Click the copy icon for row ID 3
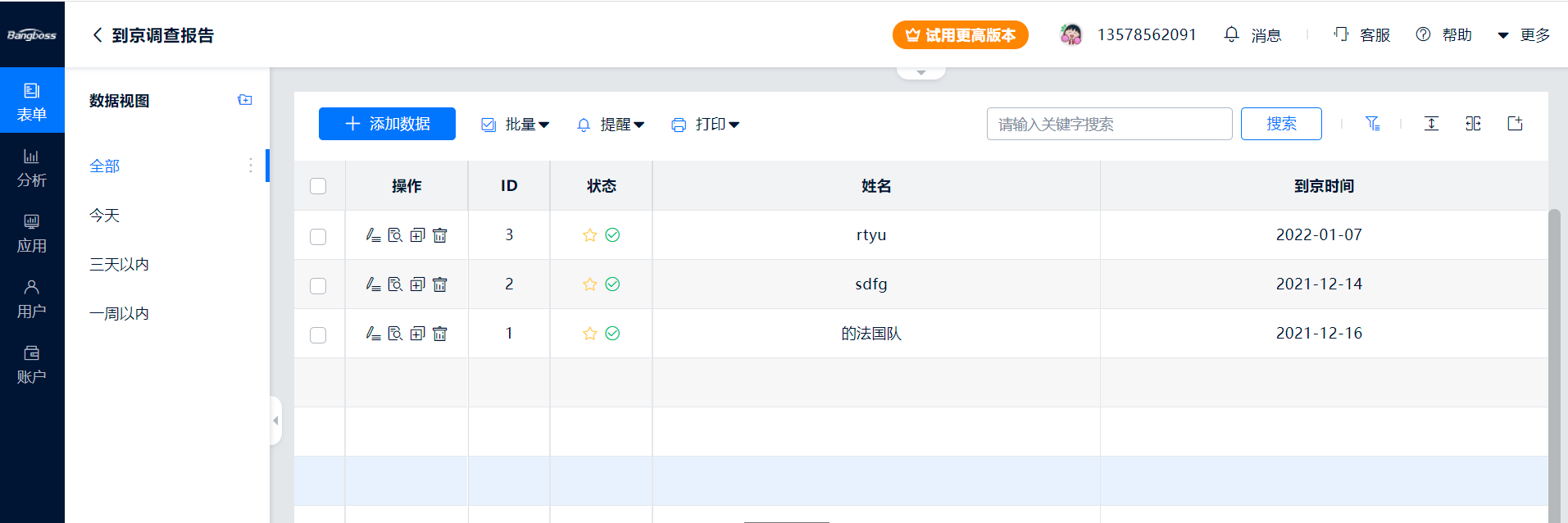1568x523 pixels. click(417, 235)
